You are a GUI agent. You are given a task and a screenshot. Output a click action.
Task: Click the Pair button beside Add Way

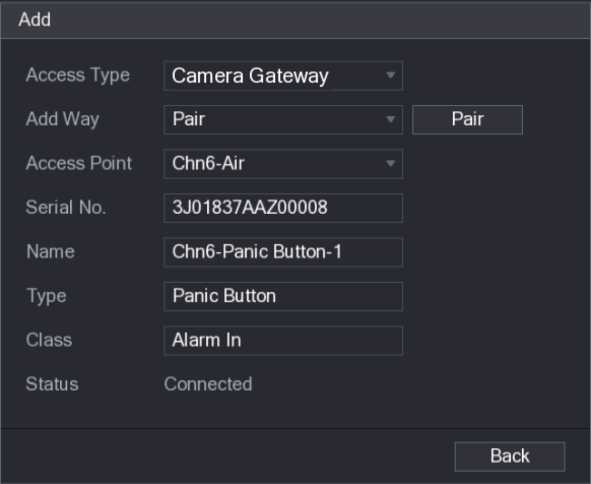(x=467, y=119)
